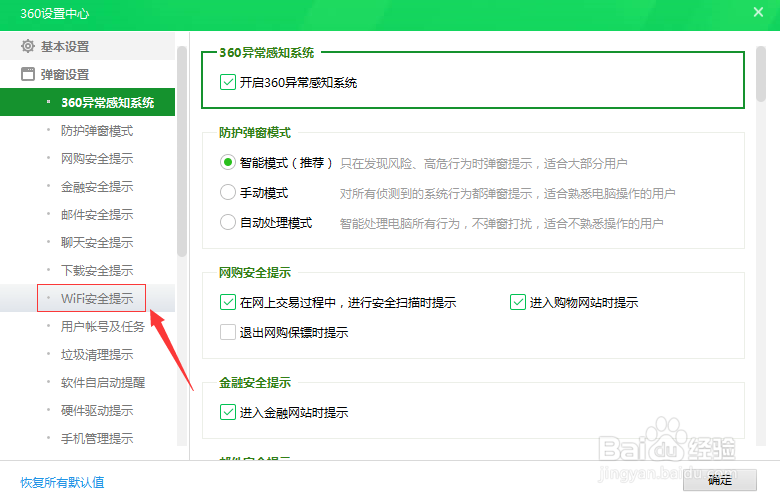Click the 网购安全提示 group heading

point(255,272)
